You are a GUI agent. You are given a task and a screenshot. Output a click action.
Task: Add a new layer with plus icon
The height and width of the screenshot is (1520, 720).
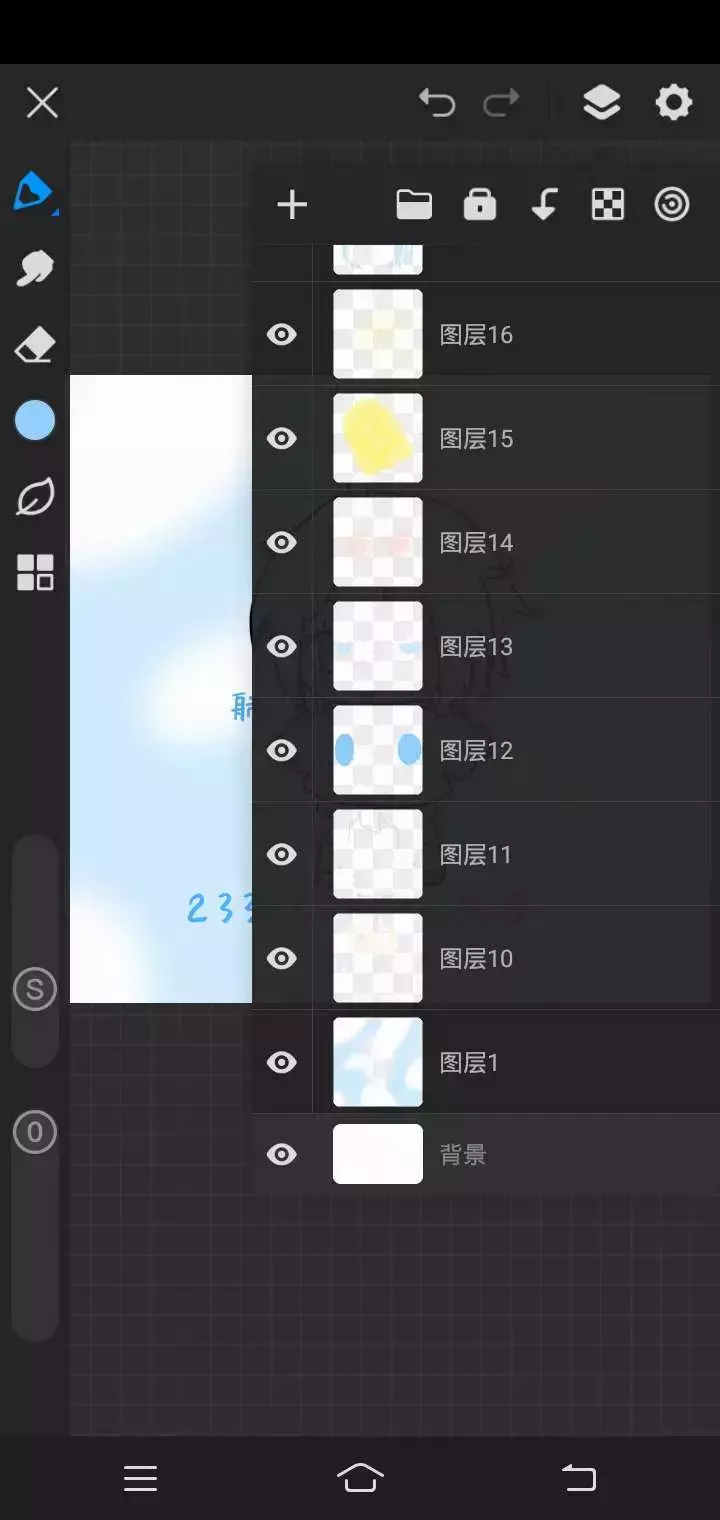(292, 205)
